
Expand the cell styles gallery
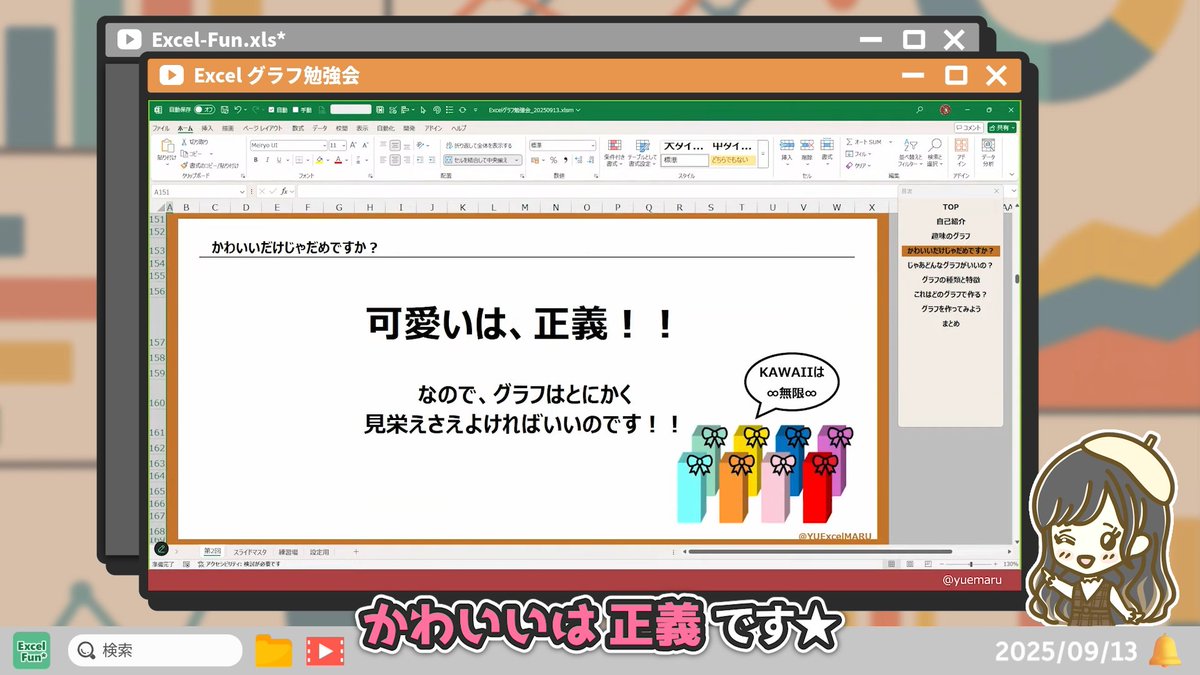click(763, 153)
